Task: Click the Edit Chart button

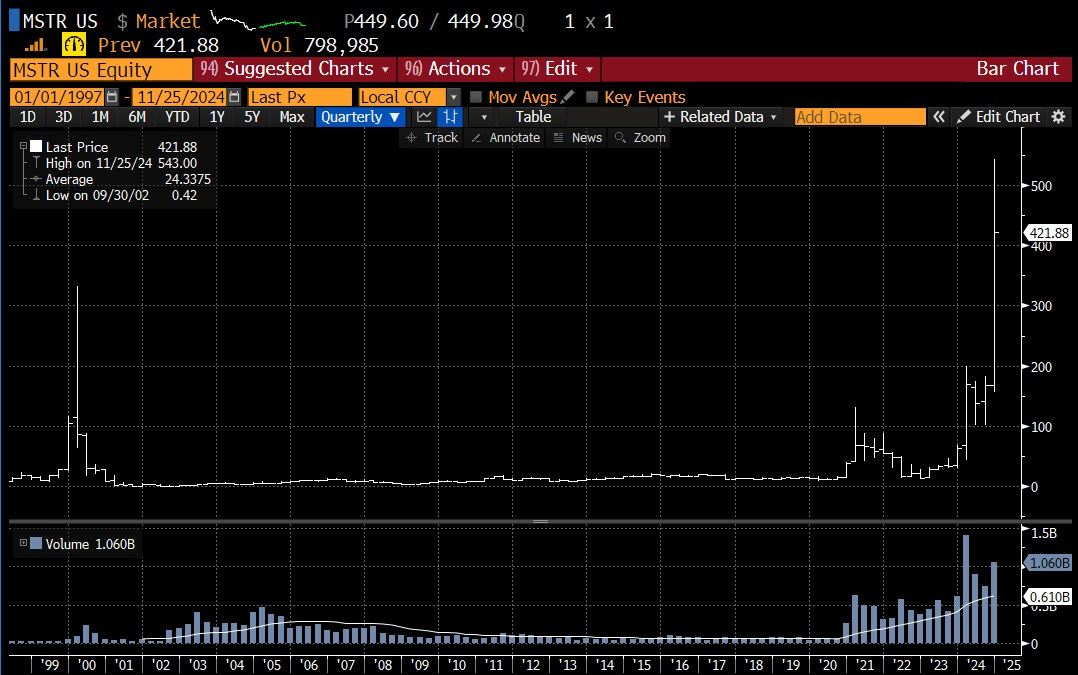Action: pos(999,117)
